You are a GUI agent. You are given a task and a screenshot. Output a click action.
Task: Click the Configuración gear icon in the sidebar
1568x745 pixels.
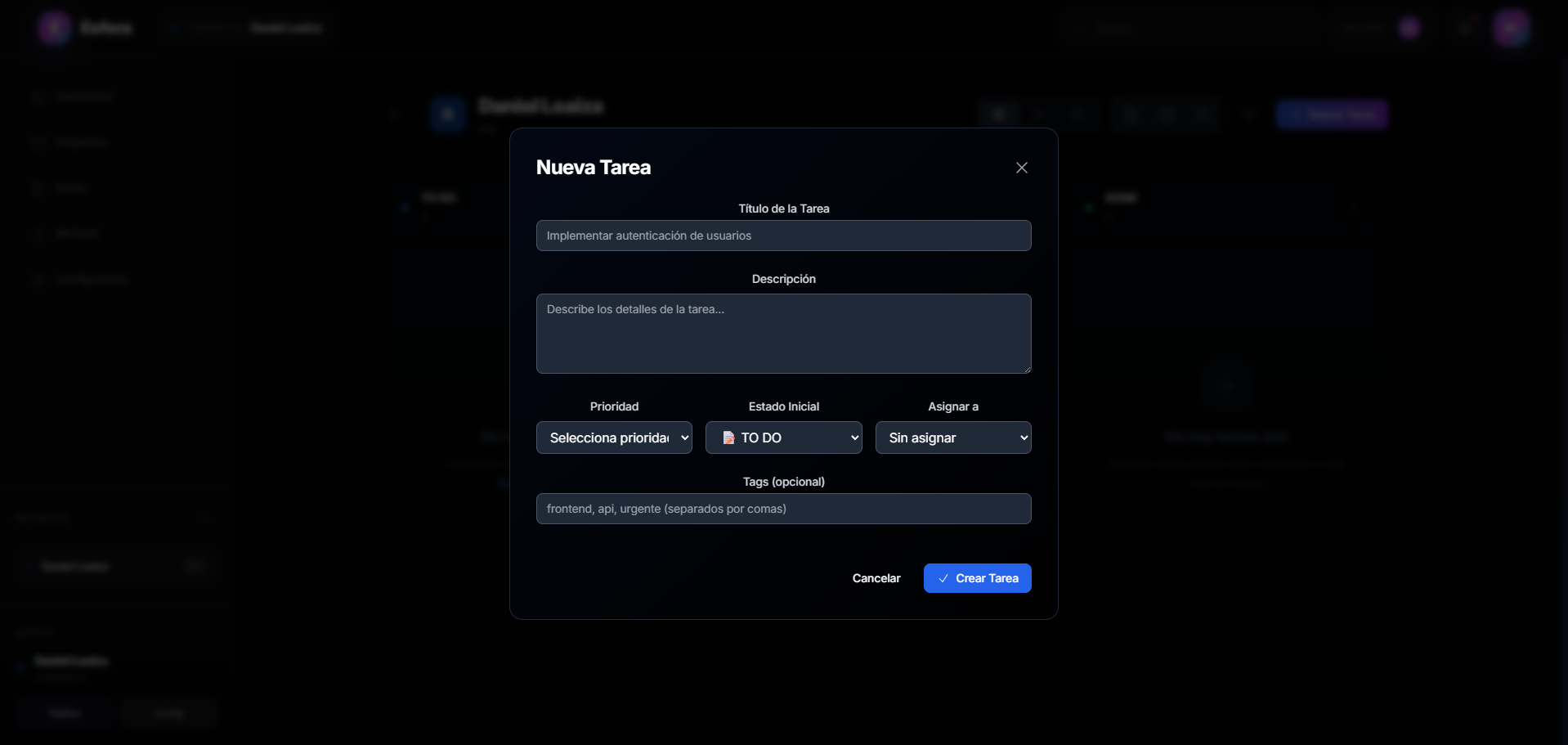pos(38,279)
